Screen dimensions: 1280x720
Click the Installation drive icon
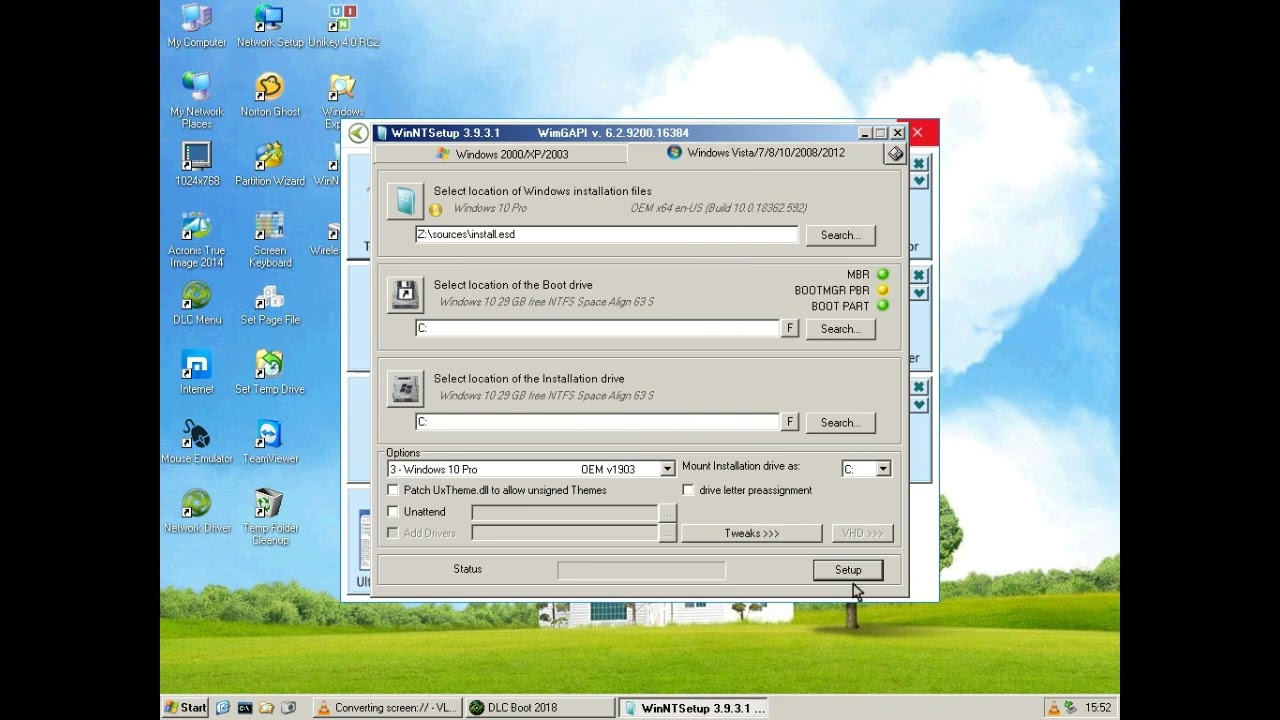(x=405, y=388)
